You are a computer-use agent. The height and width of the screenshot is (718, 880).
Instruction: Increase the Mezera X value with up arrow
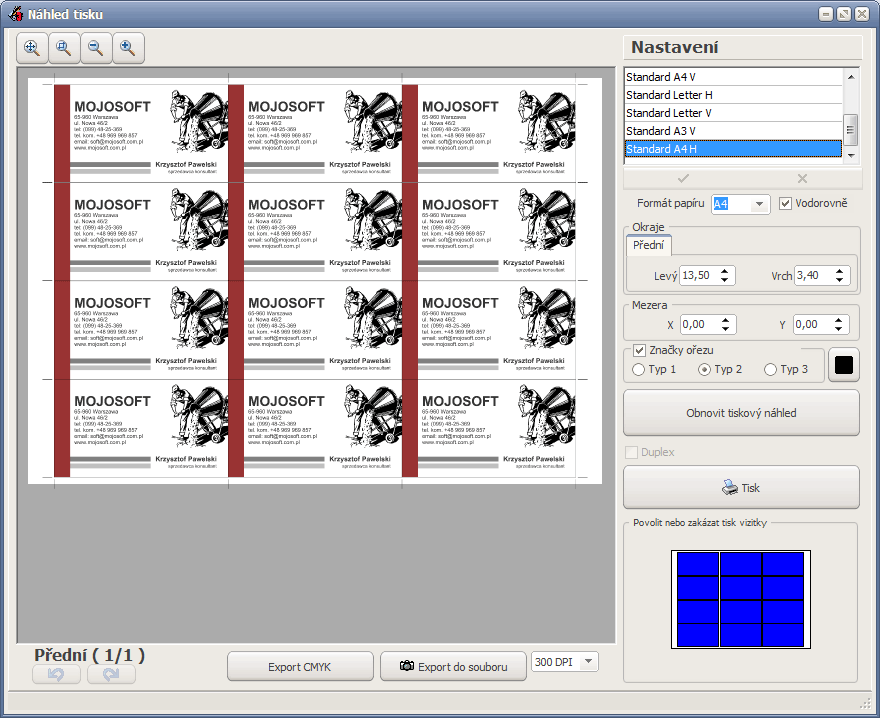pyautogui.click(x=726, y=320)
